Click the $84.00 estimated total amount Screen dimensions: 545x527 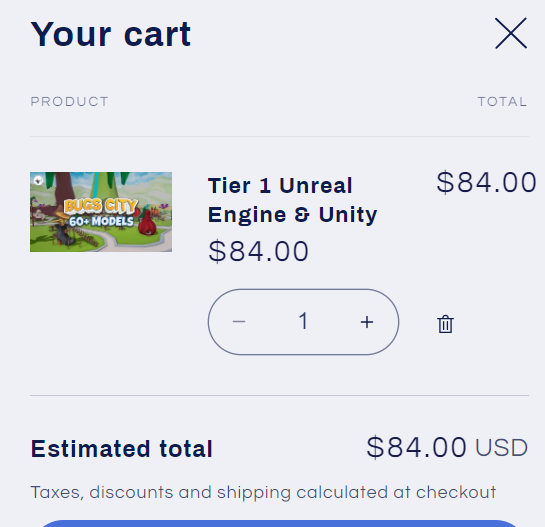pyautogui.click(x=416, y=448)
